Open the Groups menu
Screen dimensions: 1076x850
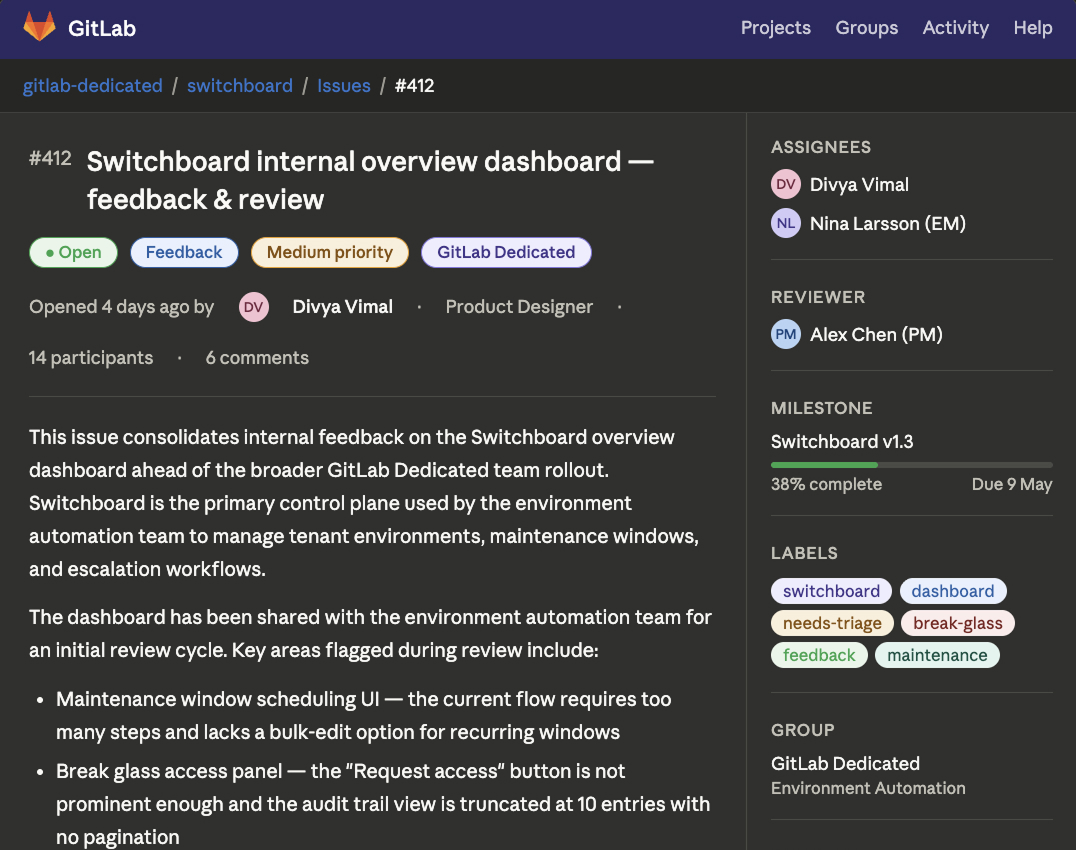tap(866, 27)
